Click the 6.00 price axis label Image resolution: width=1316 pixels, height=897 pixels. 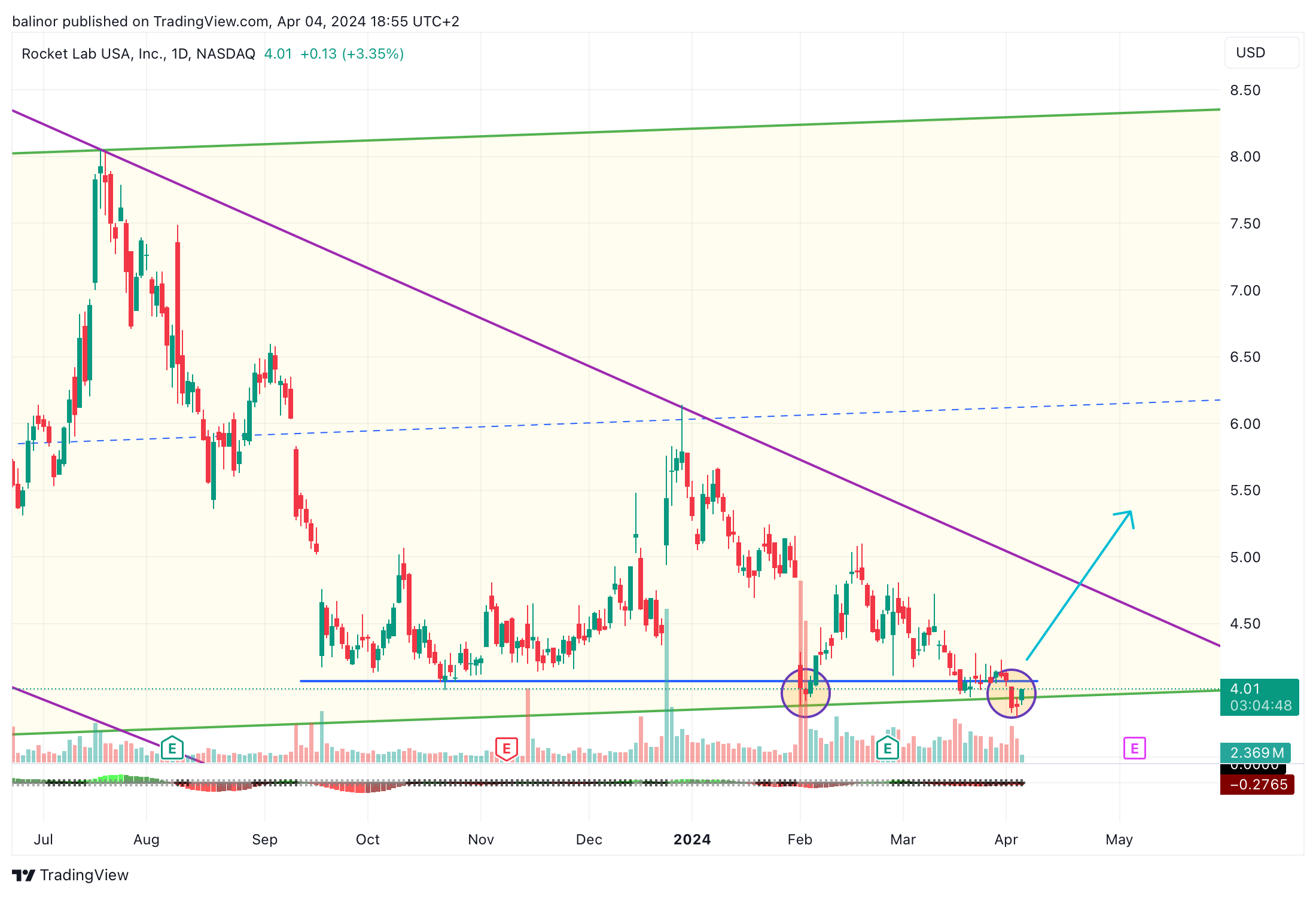[1245, 424]
